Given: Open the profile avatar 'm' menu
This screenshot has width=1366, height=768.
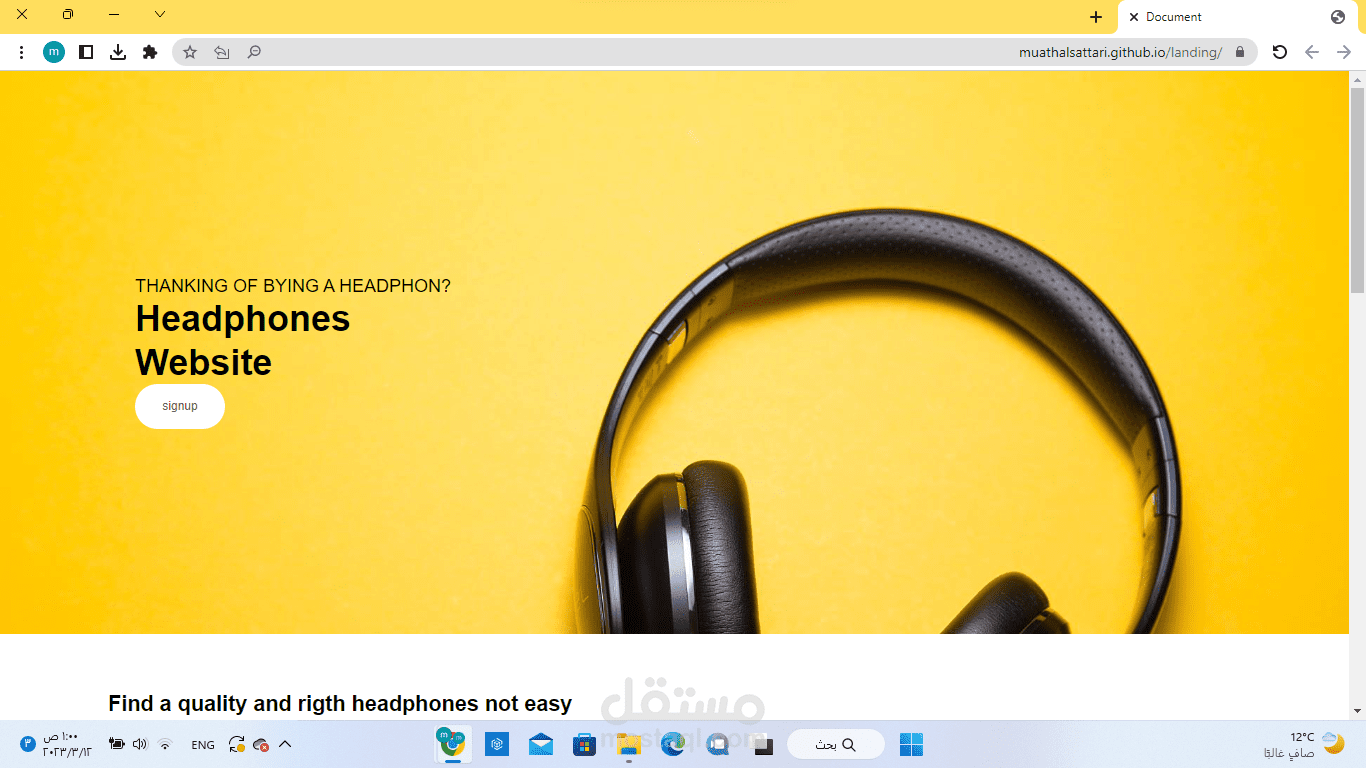Looking at the screenshot, I should 54,52.
